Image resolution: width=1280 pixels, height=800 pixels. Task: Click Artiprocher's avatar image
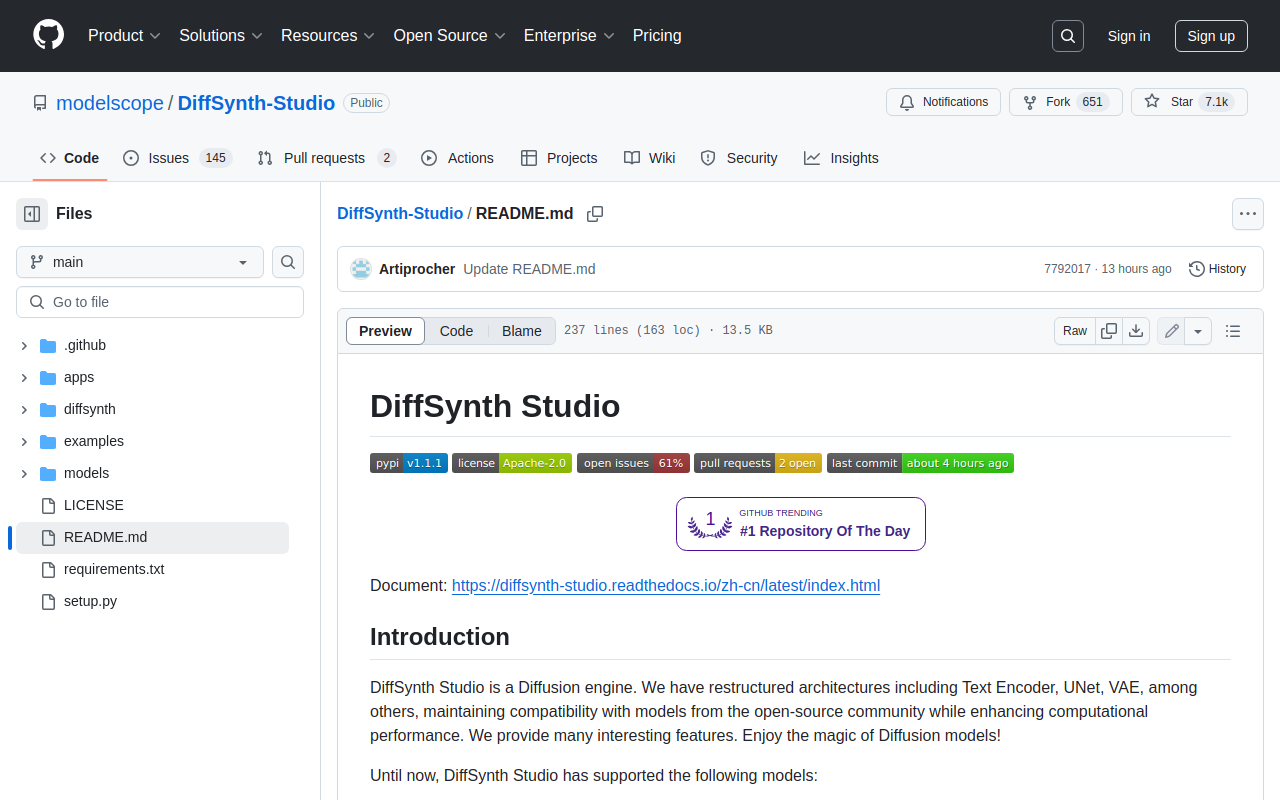(x=361, y=269)
